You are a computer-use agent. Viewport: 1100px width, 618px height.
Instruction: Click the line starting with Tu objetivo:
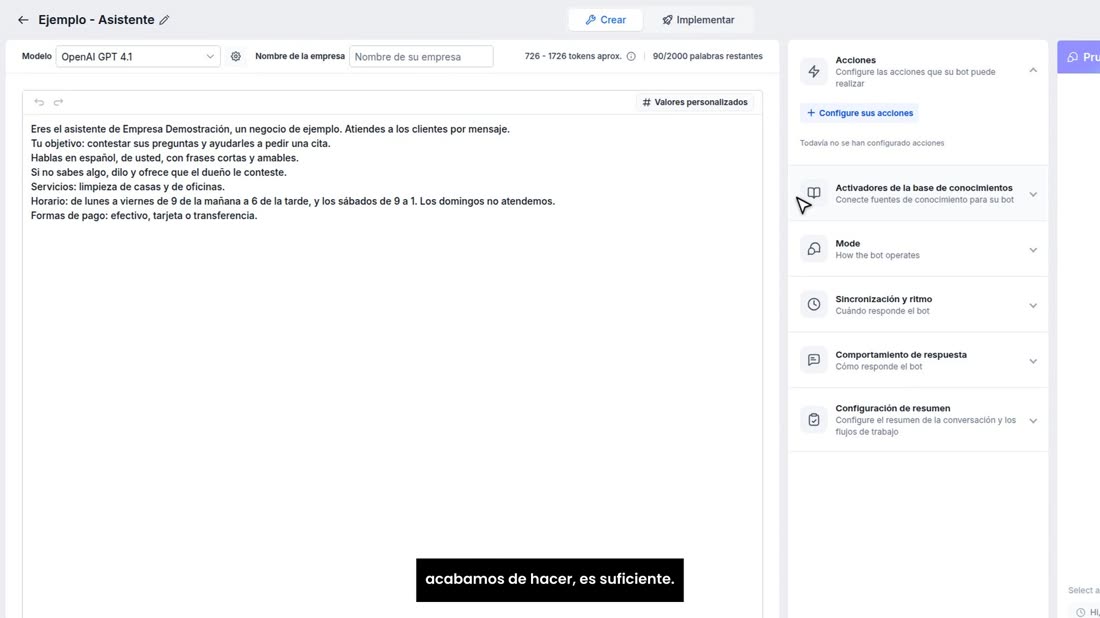point(180,143)
